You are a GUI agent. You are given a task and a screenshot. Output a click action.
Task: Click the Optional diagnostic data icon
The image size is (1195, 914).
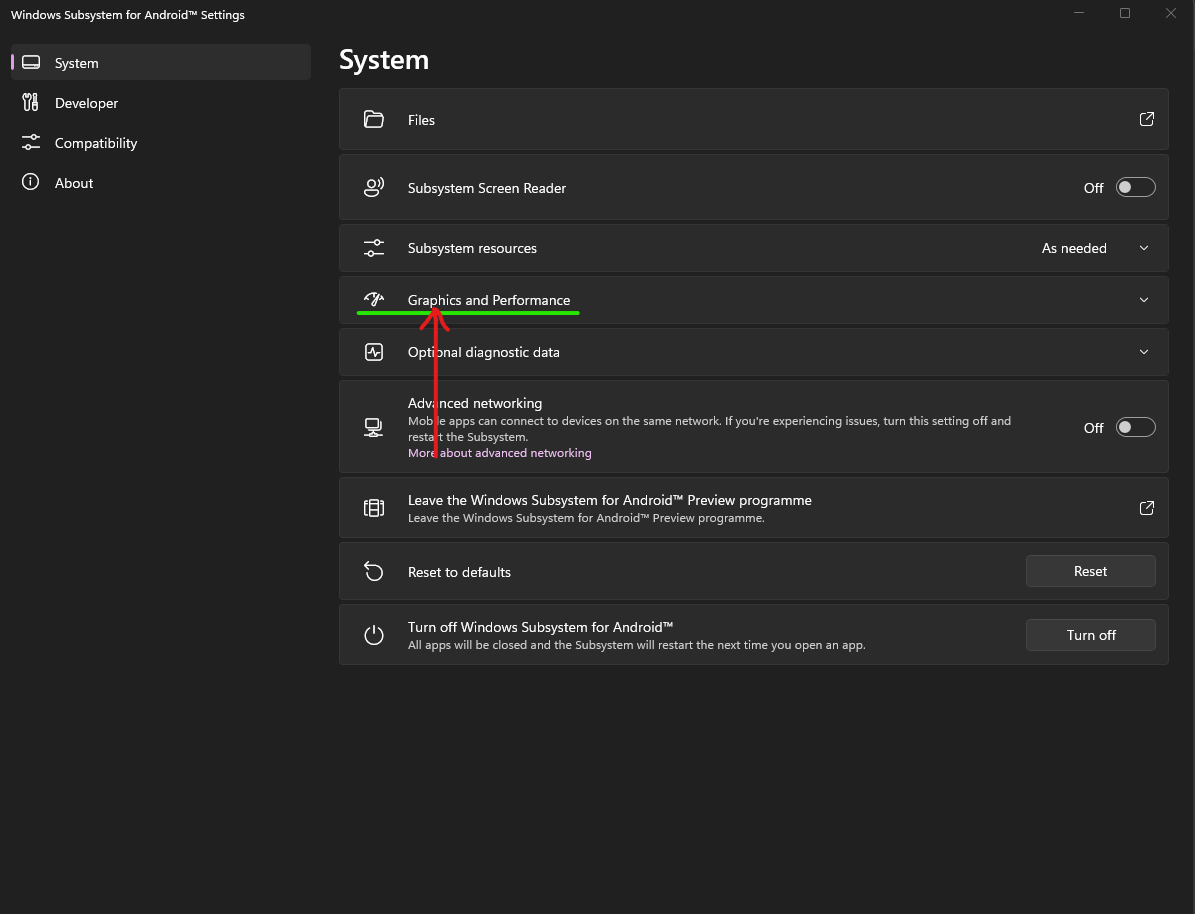pyautogui.click(x=373, y=351)
